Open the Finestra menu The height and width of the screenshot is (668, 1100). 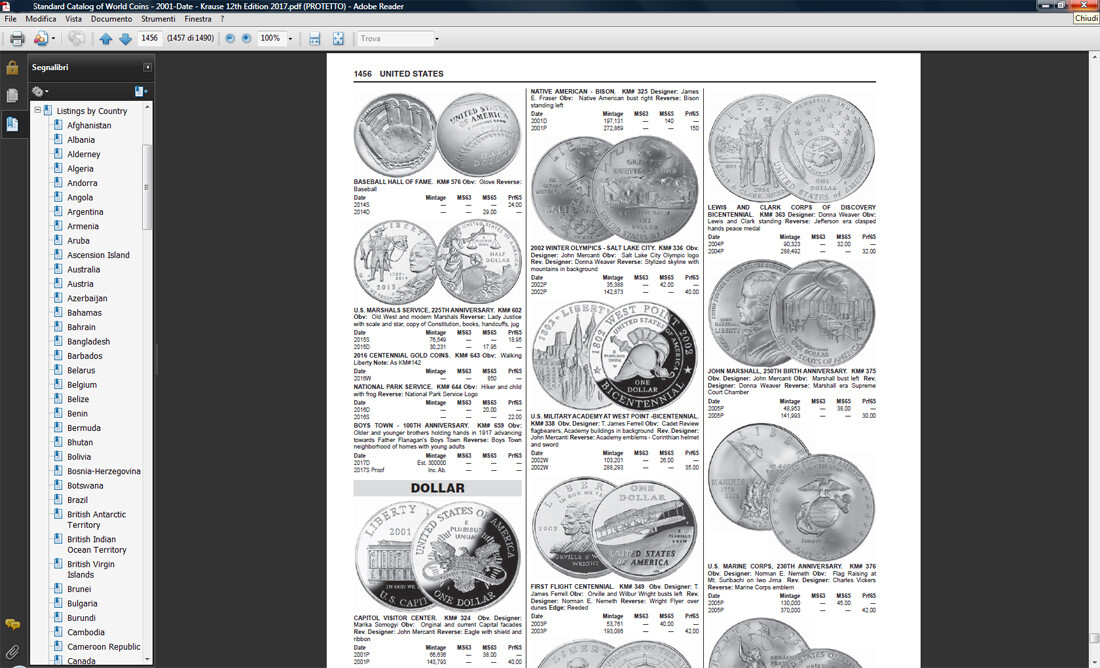tap(198, 19)
